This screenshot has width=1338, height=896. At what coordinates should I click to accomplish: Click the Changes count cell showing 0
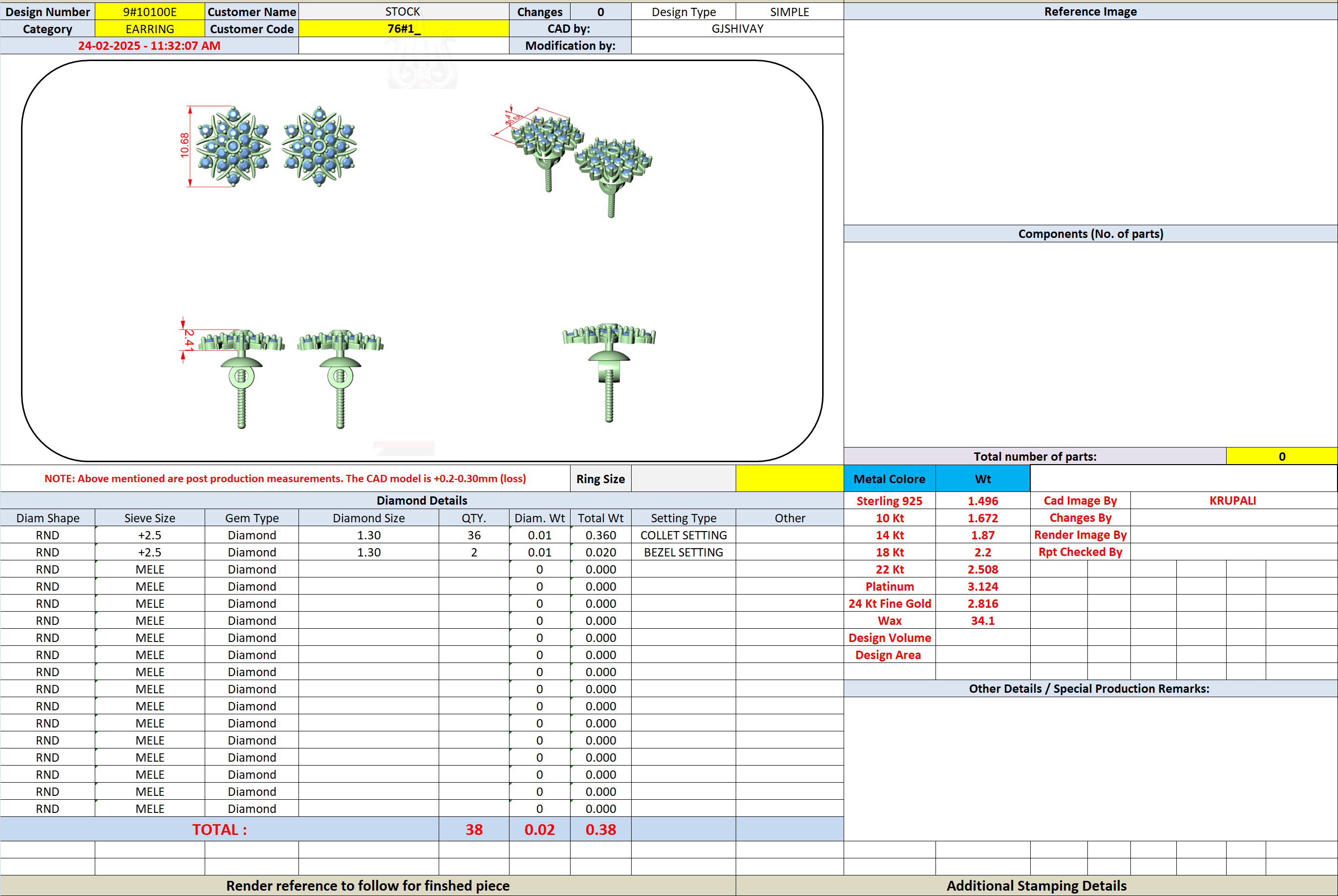[x=600, y=11]
